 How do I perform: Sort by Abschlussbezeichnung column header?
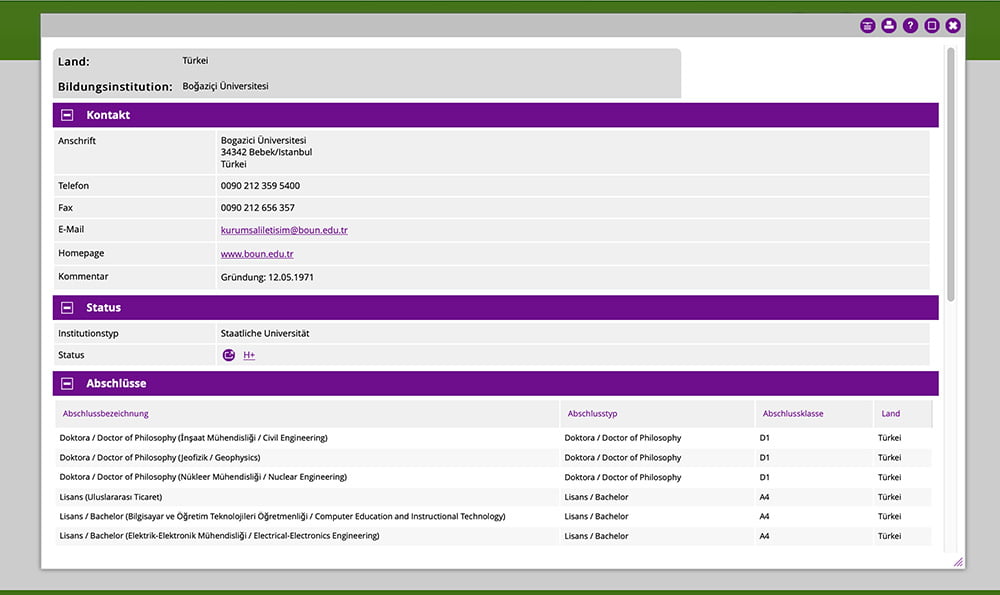(106, 413)
